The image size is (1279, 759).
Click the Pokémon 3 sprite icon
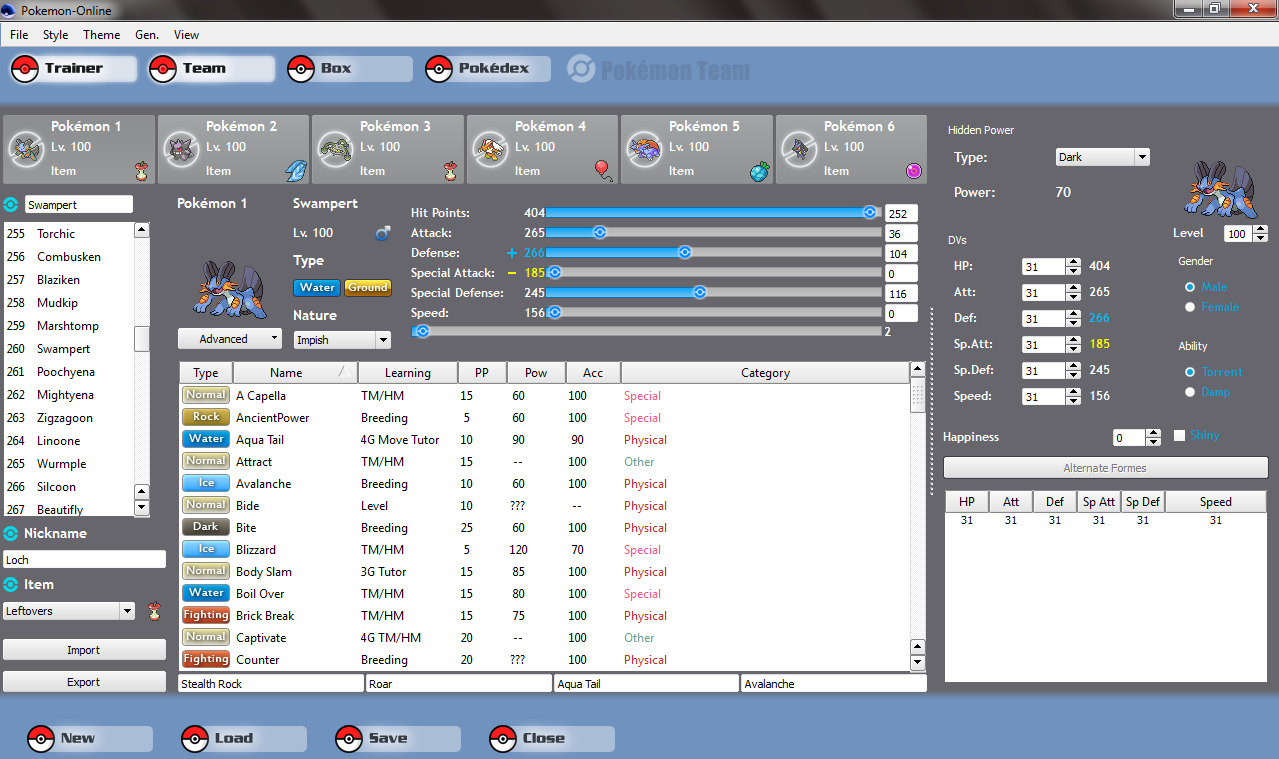tap(333, 149)
